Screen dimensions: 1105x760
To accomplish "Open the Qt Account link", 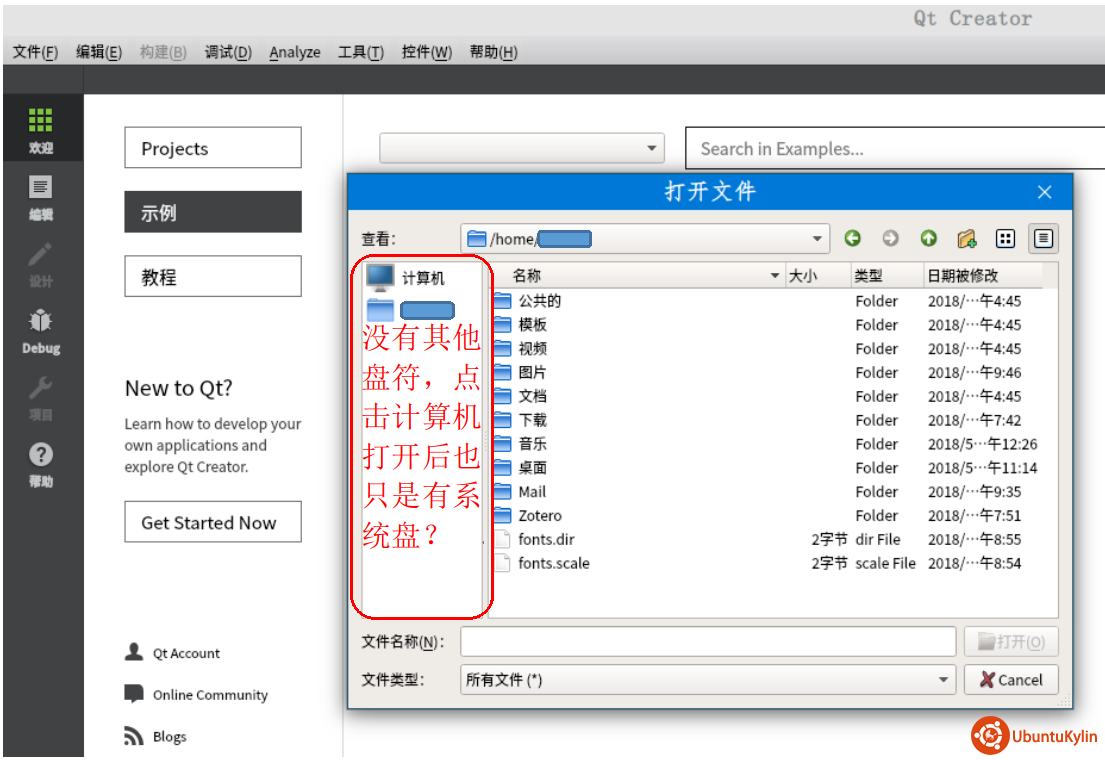I will pyautogui.click(x=173, y=653).
